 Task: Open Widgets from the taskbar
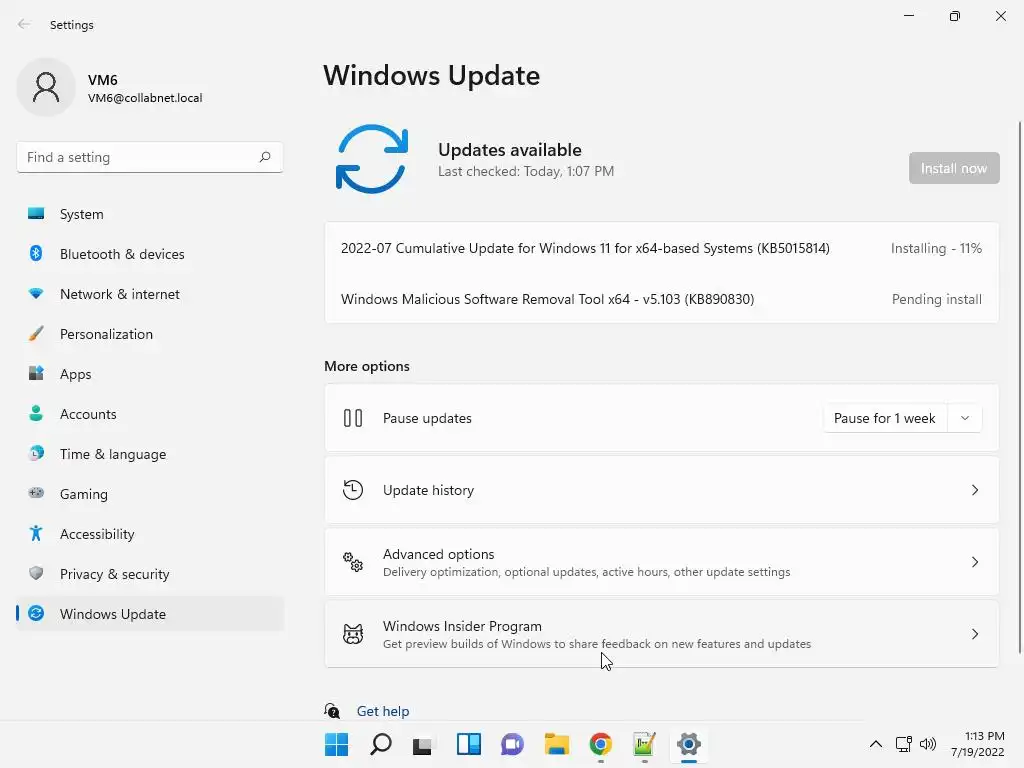(468, 744)
